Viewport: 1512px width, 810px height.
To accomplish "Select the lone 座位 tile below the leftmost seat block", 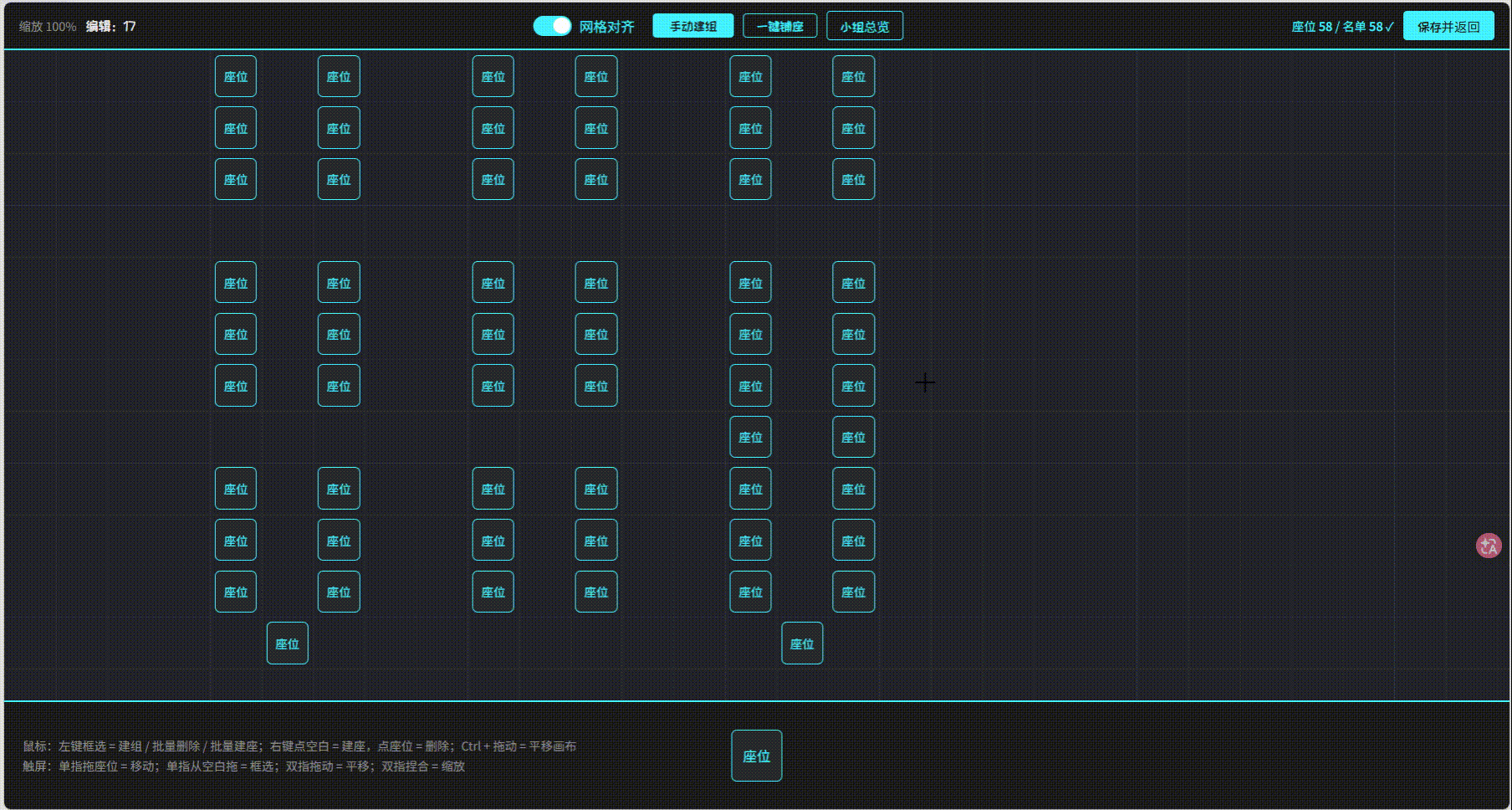I will tap(287, 643).
